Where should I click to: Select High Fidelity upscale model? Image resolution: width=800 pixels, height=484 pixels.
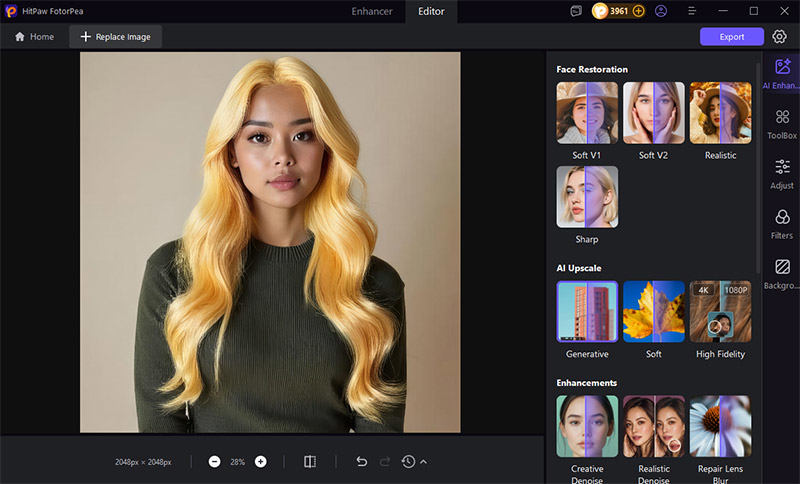click(720, 312)
